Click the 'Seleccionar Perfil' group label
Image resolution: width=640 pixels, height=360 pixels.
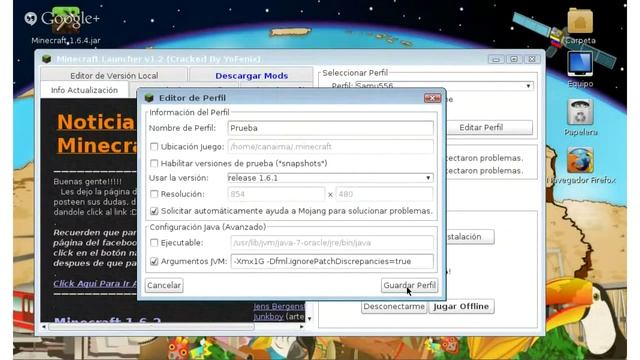click(355, 73)
